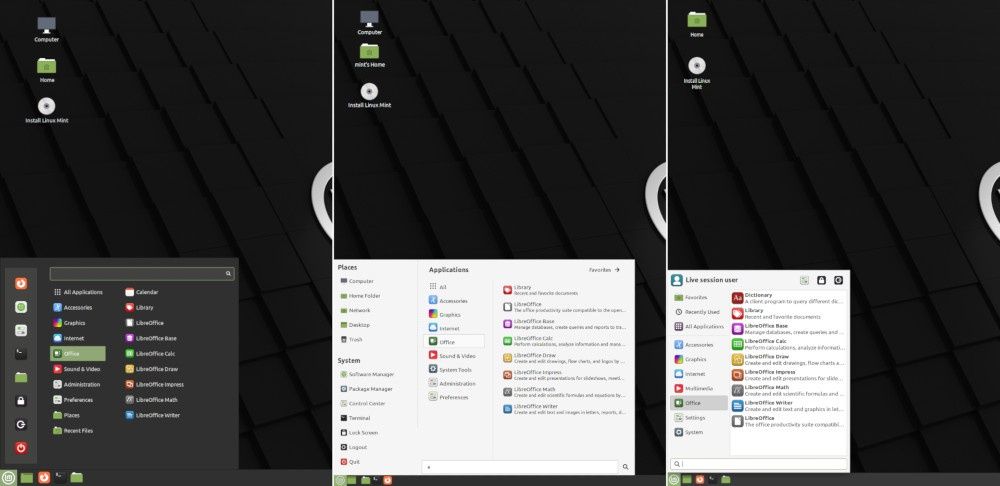Launch LibreOffice Calc in the dark menu
The image size is (1000, 486).
coord(150,353)
